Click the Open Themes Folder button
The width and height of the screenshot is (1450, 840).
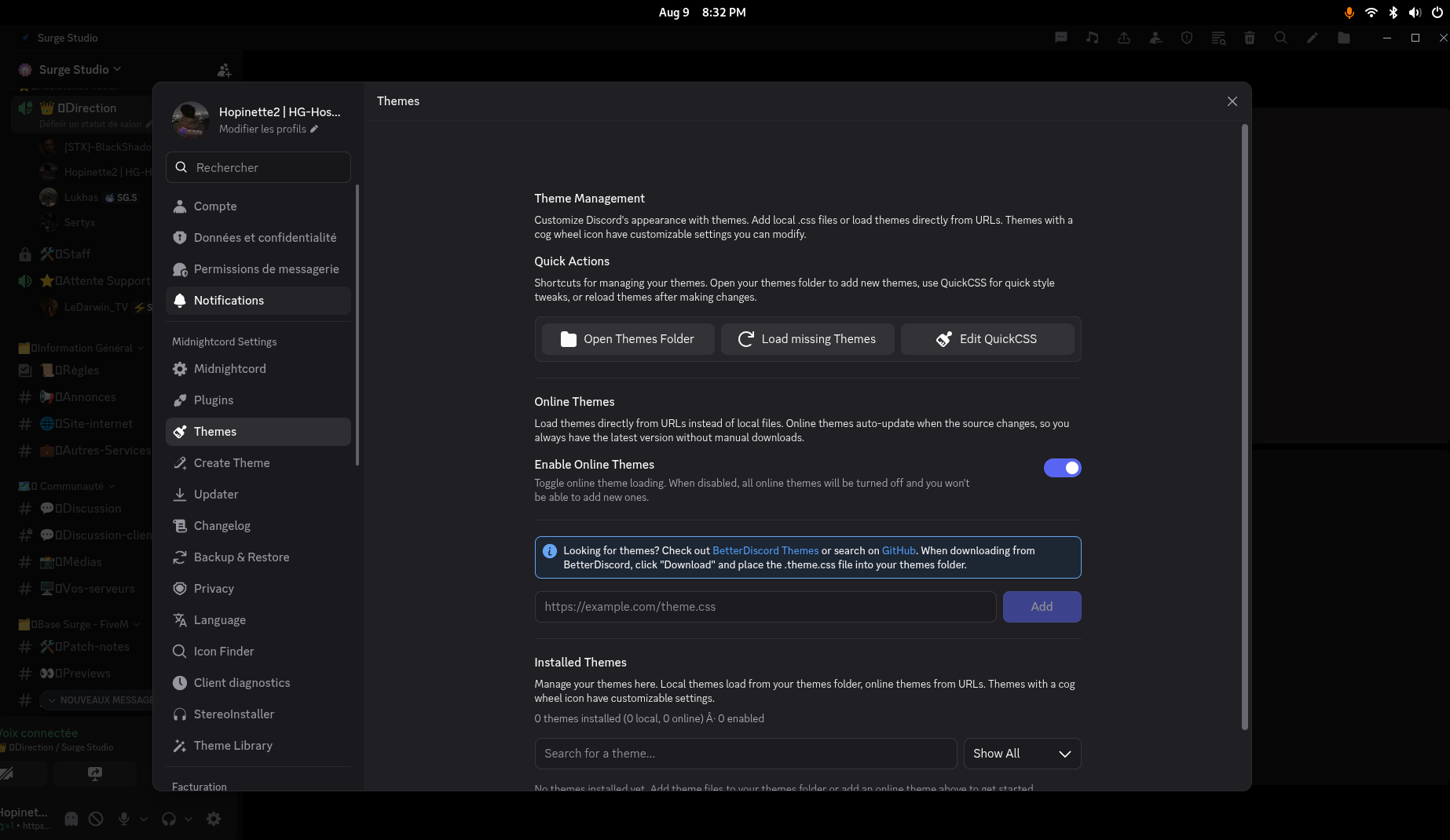[x=628, y=339]
